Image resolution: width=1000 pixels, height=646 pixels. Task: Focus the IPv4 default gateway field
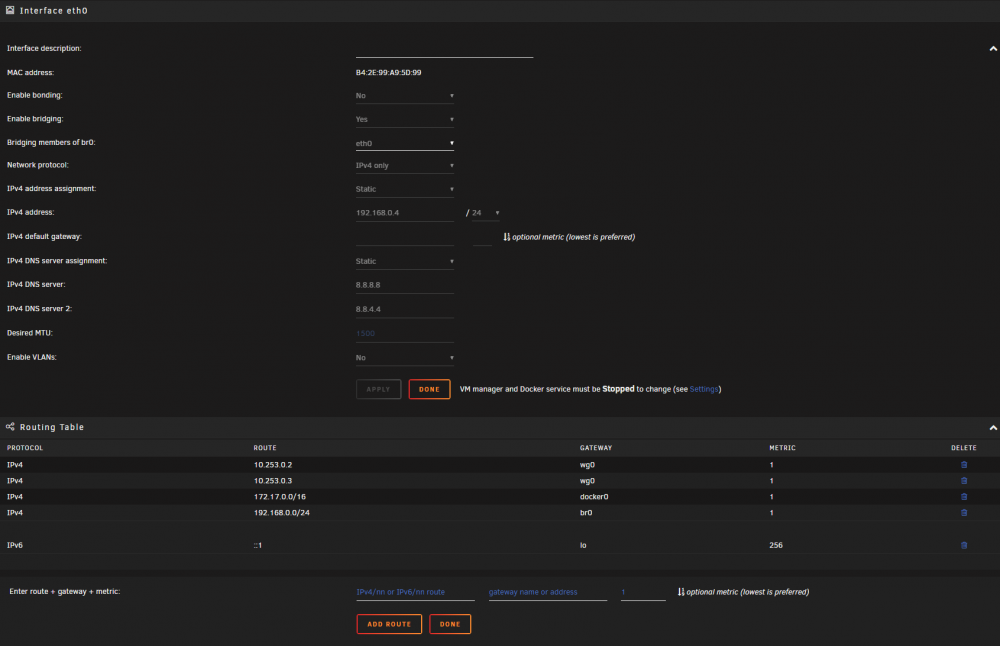tap(404, 237)
